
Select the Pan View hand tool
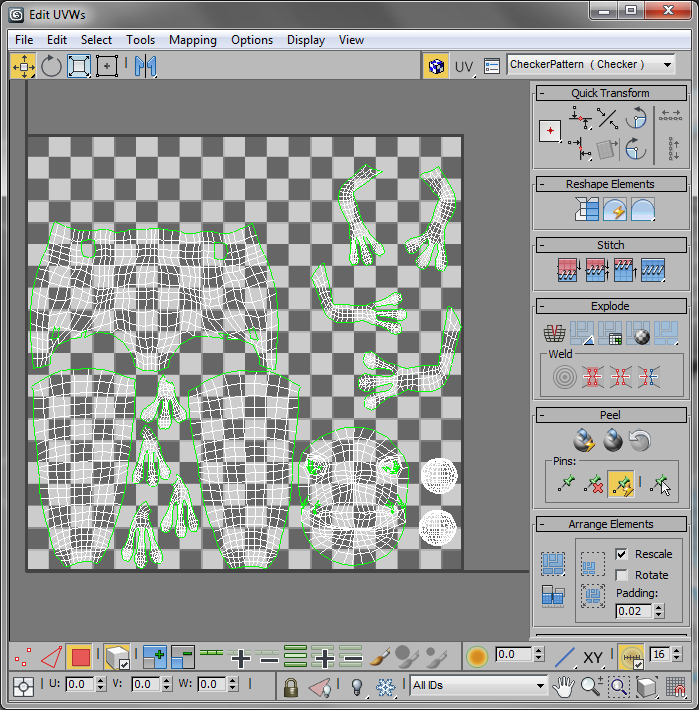[563, 687]
